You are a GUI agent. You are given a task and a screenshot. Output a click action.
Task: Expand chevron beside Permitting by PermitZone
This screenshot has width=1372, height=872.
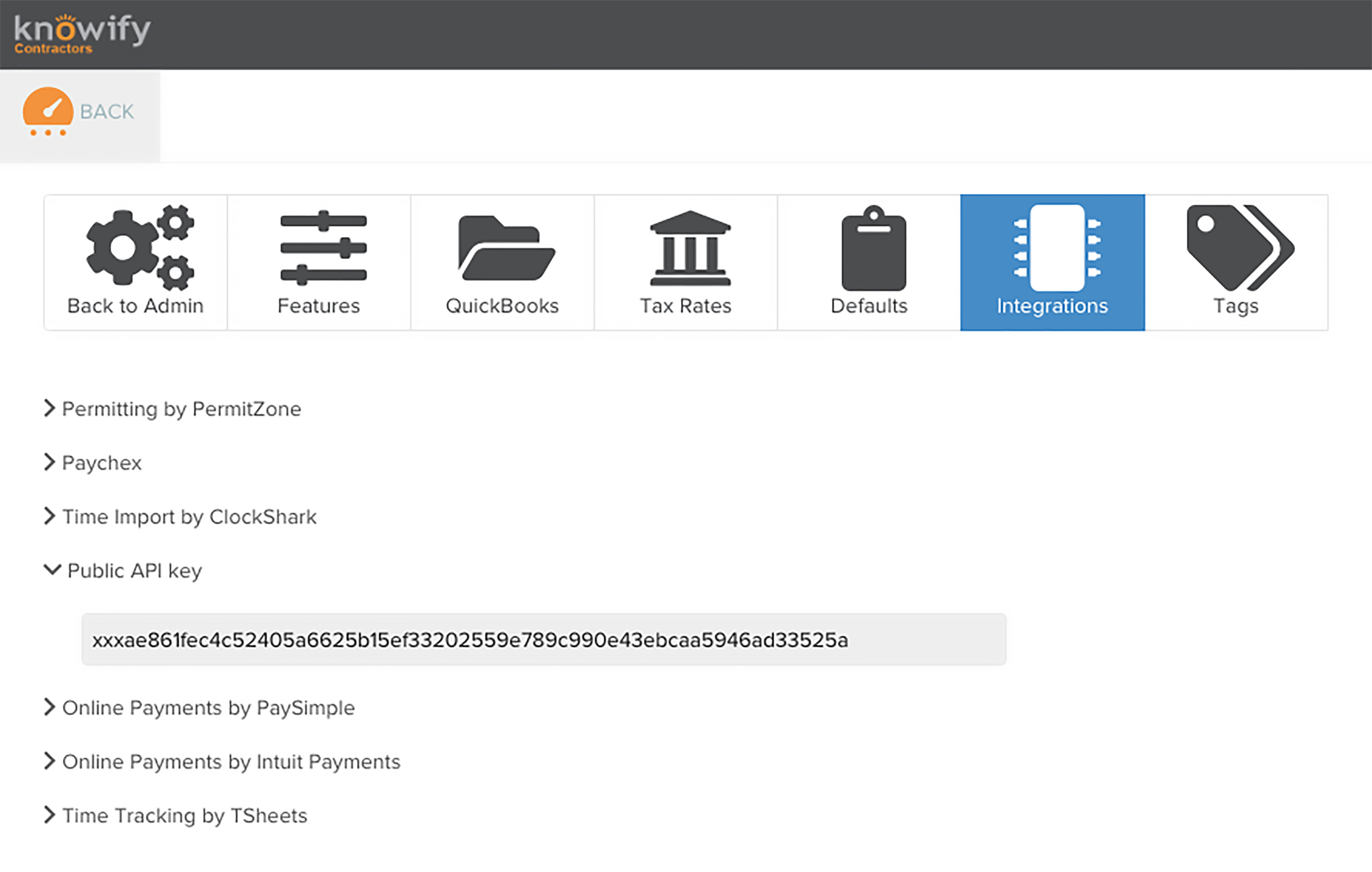coord(50,408)
